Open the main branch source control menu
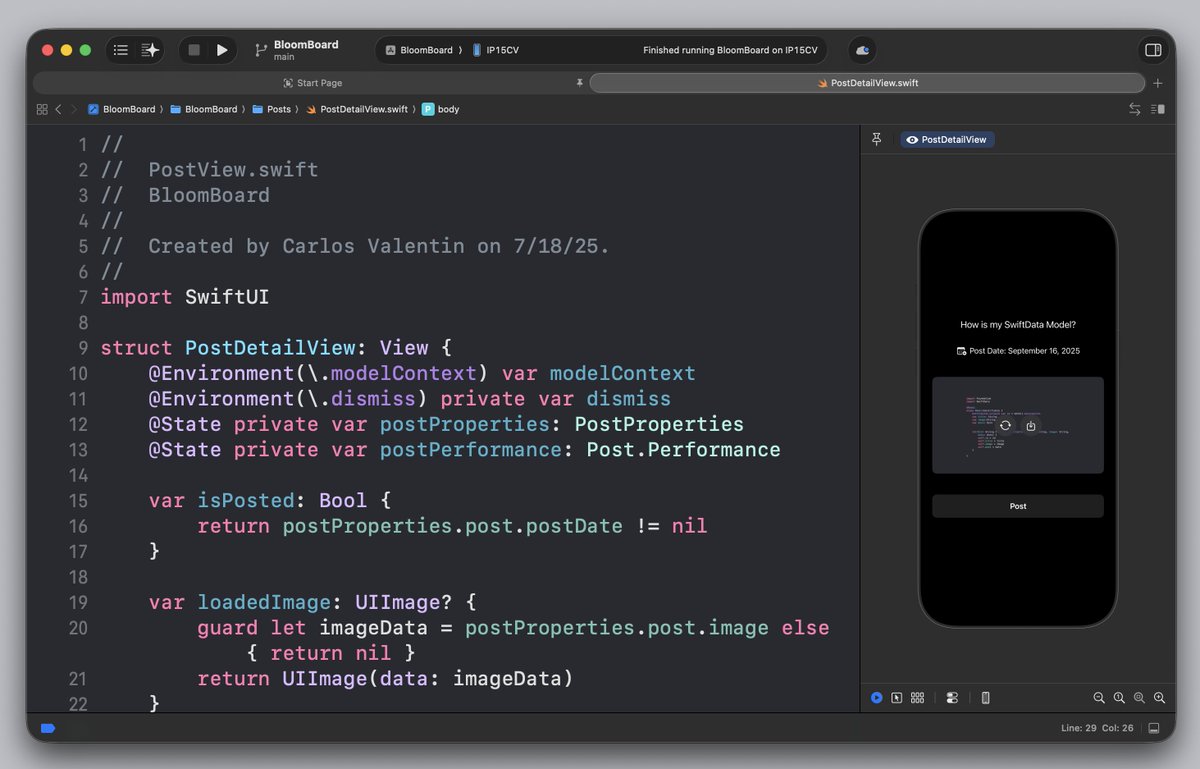1200x769 pixels. [x=297, y=50]
